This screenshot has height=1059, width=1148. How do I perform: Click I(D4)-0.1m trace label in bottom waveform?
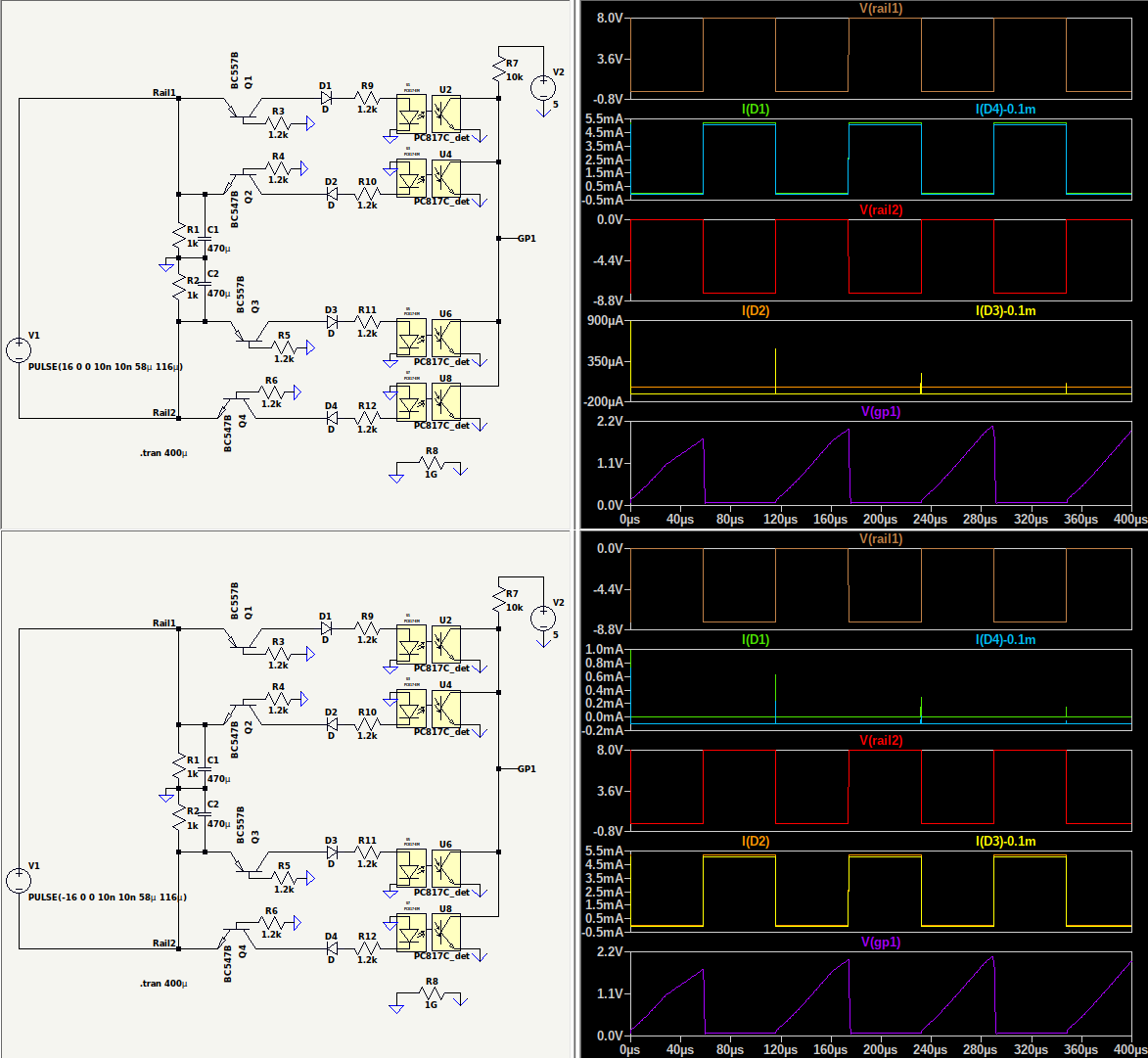pyautogui.click(x=1005, y=639)
